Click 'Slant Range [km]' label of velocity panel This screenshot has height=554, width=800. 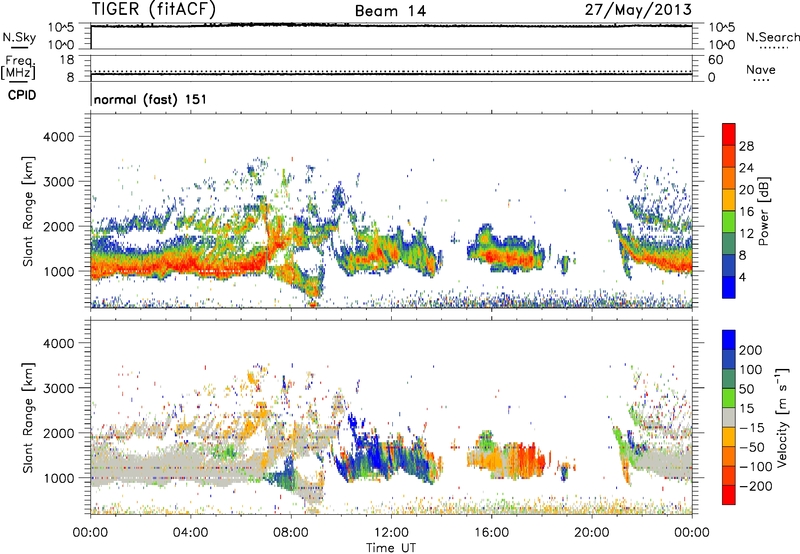click(x=28, y=418)
